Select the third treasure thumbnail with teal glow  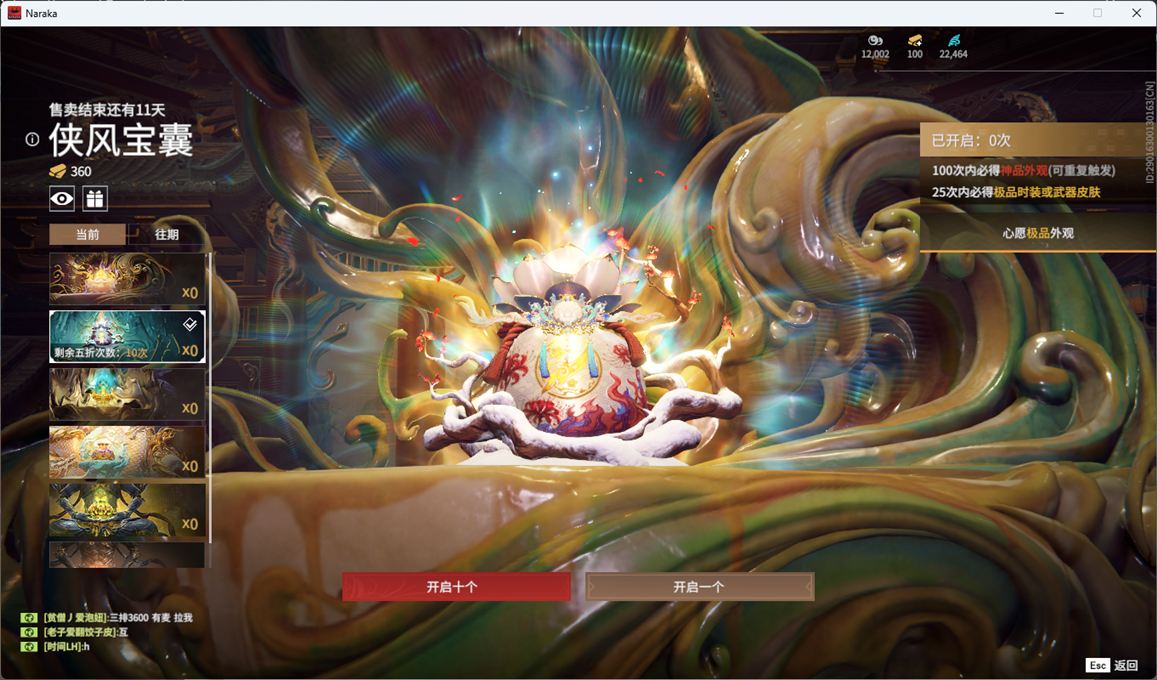coord(127,395)
